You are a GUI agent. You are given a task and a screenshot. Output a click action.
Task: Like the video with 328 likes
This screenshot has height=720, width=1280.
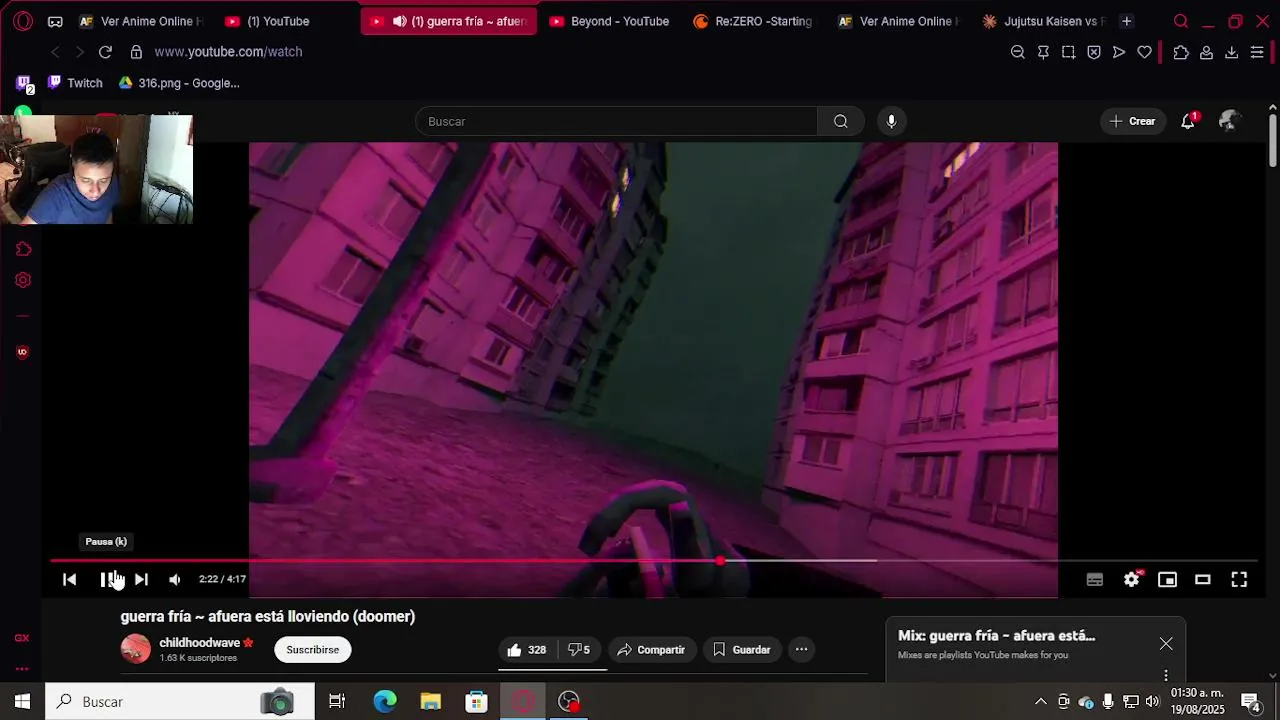coord(526,650)
